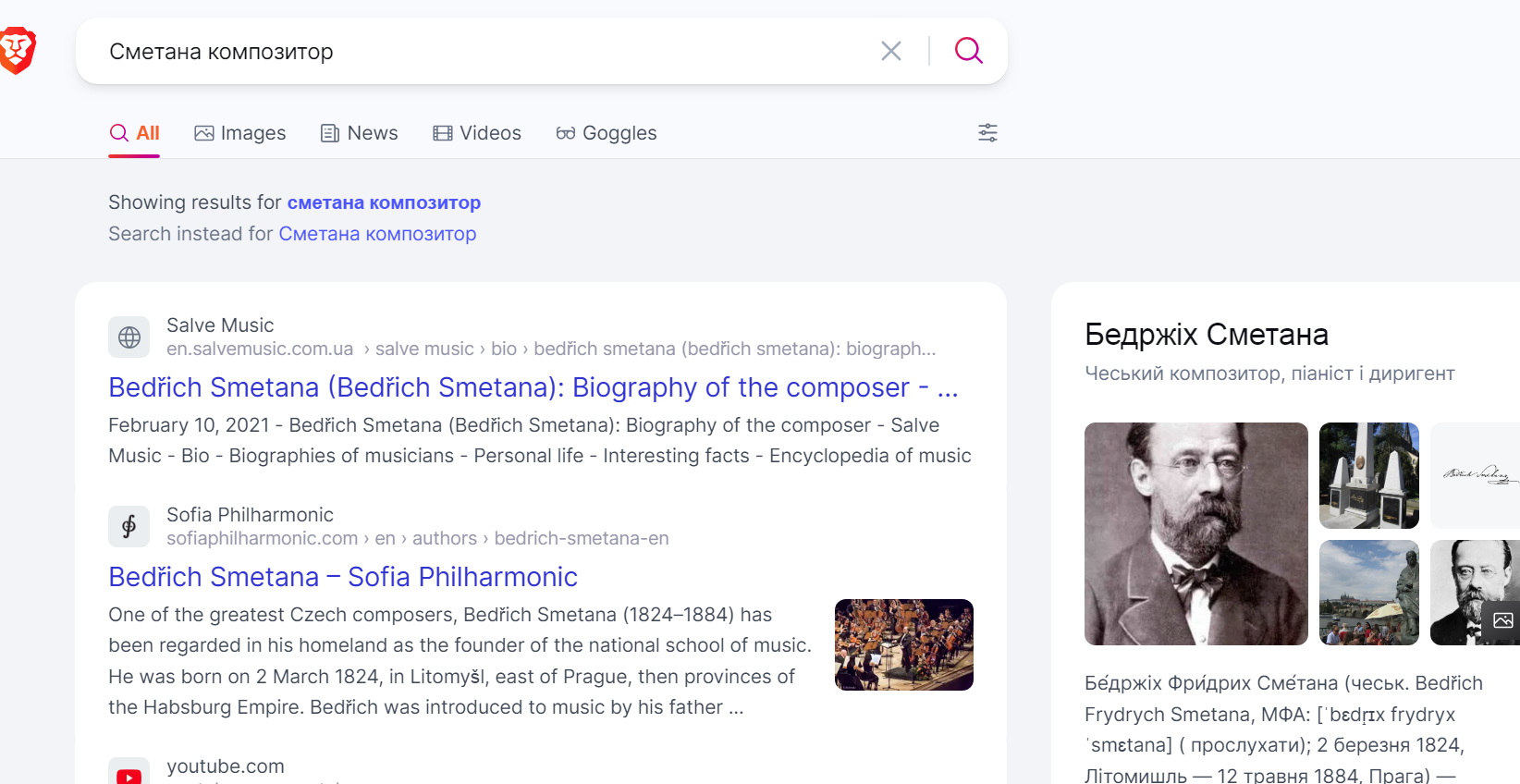1520x784 pixels.
Task: Open Bedřich Smetana Biography of the composer result
Action: click(x=533, y=387)
